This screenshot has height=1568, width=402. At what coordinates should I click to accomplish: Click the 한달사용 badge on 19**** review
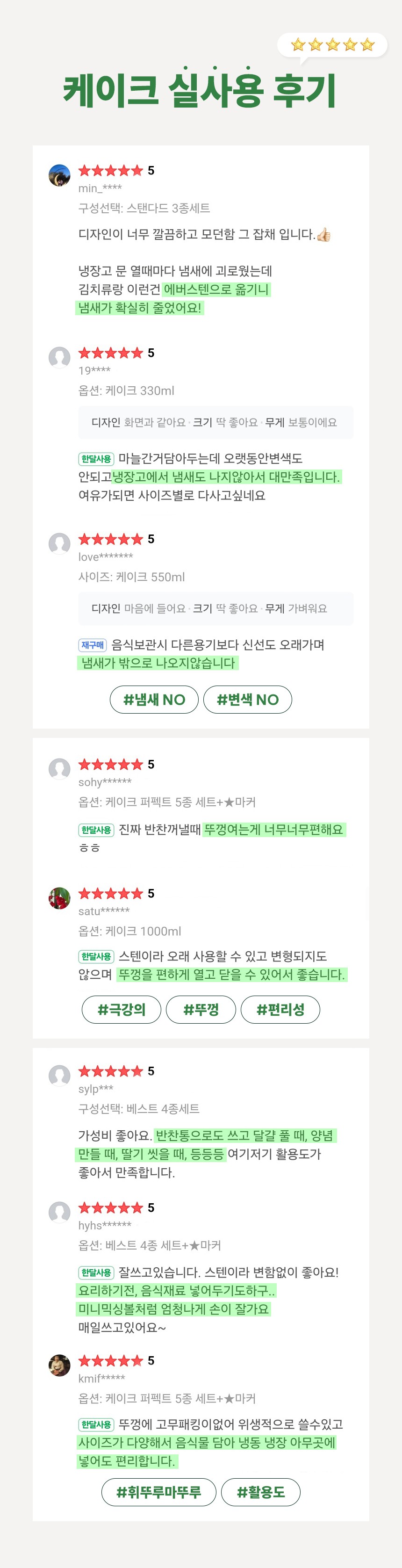click(x=96, y=459)
